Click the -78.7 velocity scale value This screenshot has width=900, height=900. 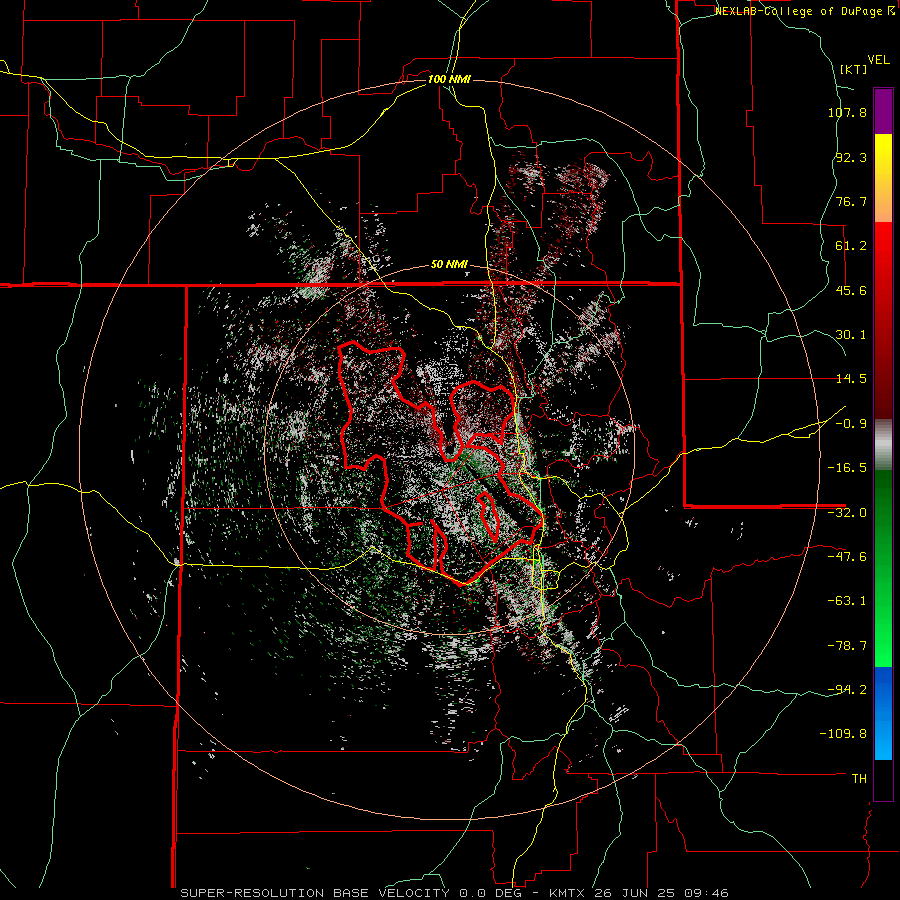pos(847,646)
